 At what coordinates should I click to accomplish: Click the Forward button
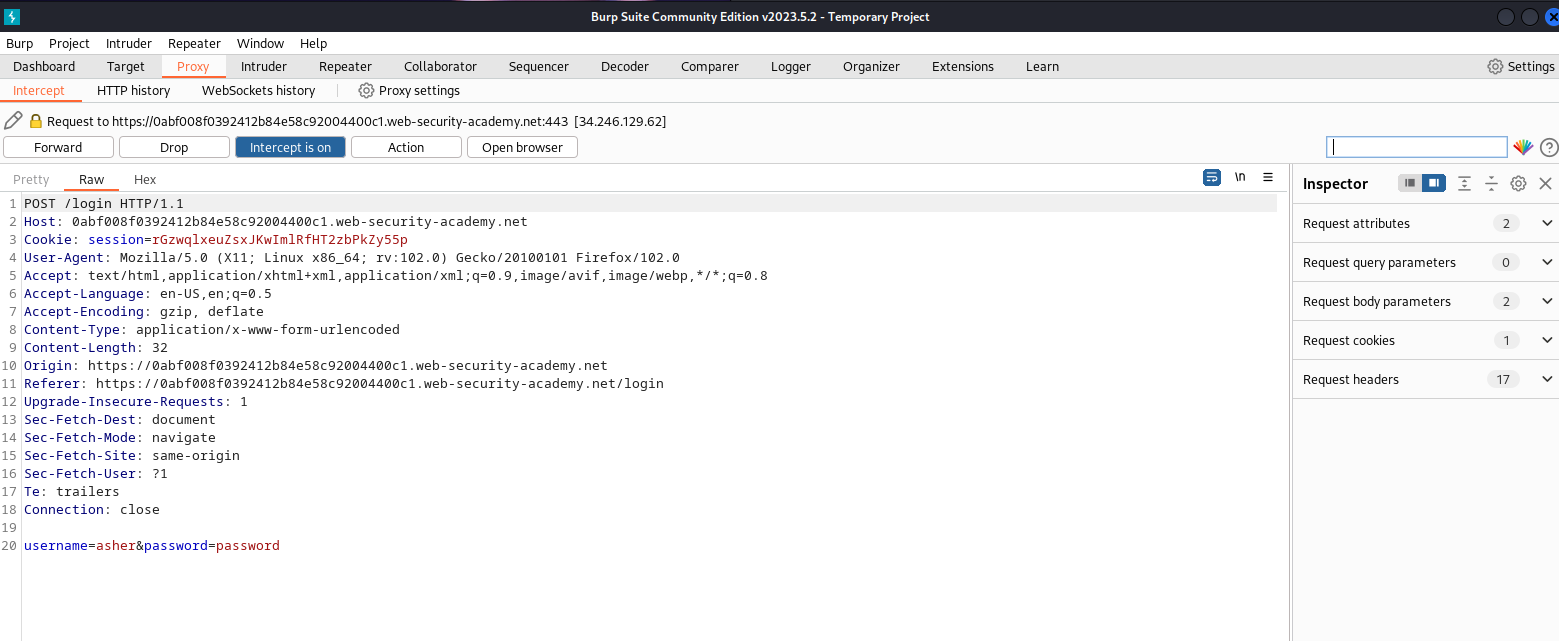(58, 147)
